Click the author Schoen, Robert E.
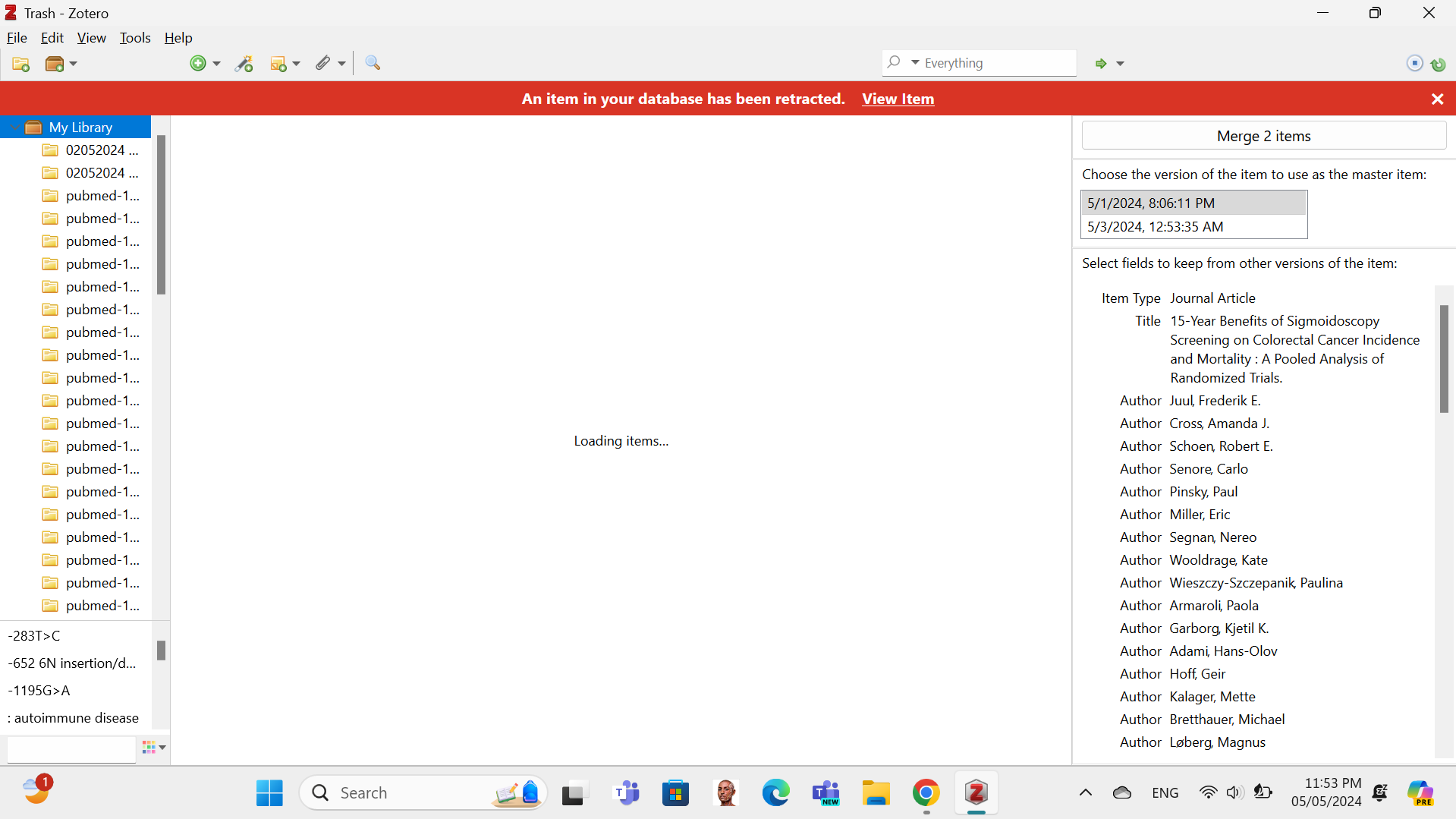 point(1221,446)
